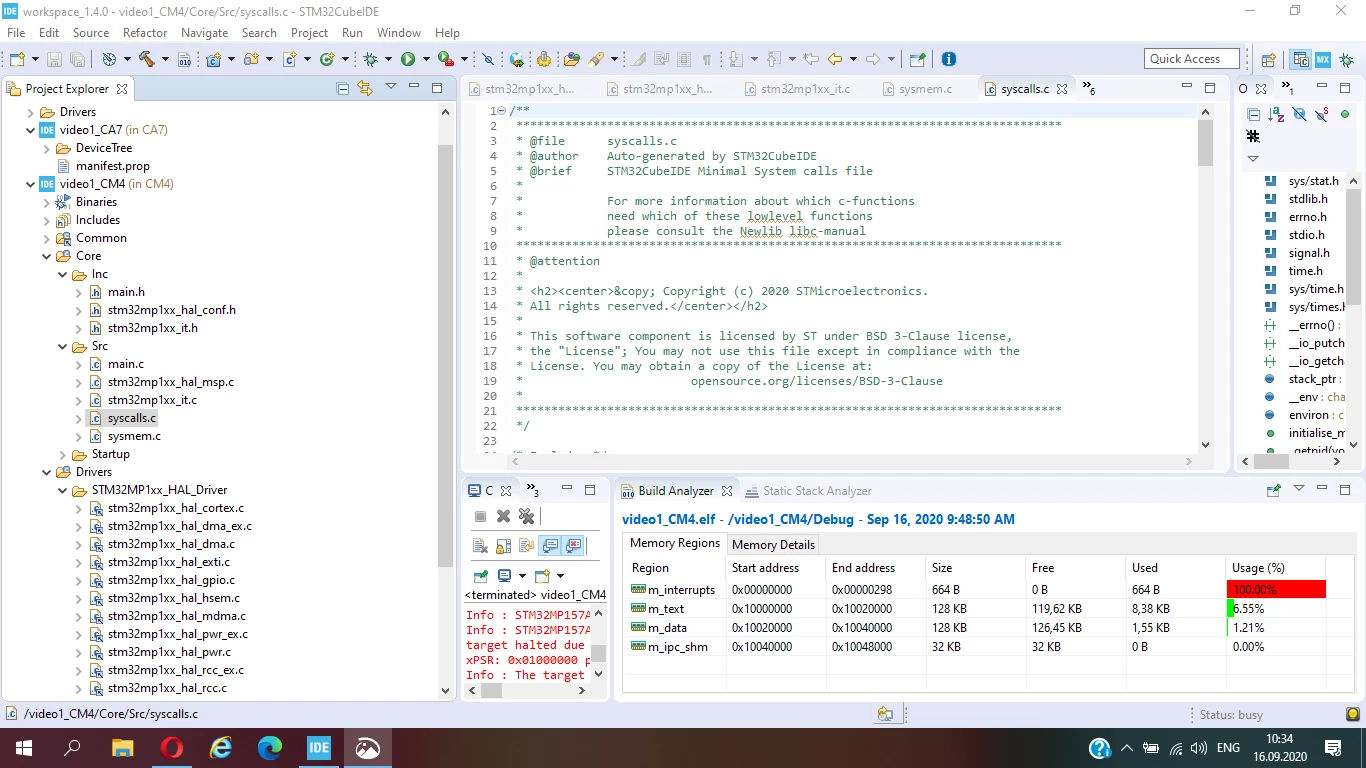Collapse the Core folder
This screenshot has height=768, width=1366.
click(46, 256)
